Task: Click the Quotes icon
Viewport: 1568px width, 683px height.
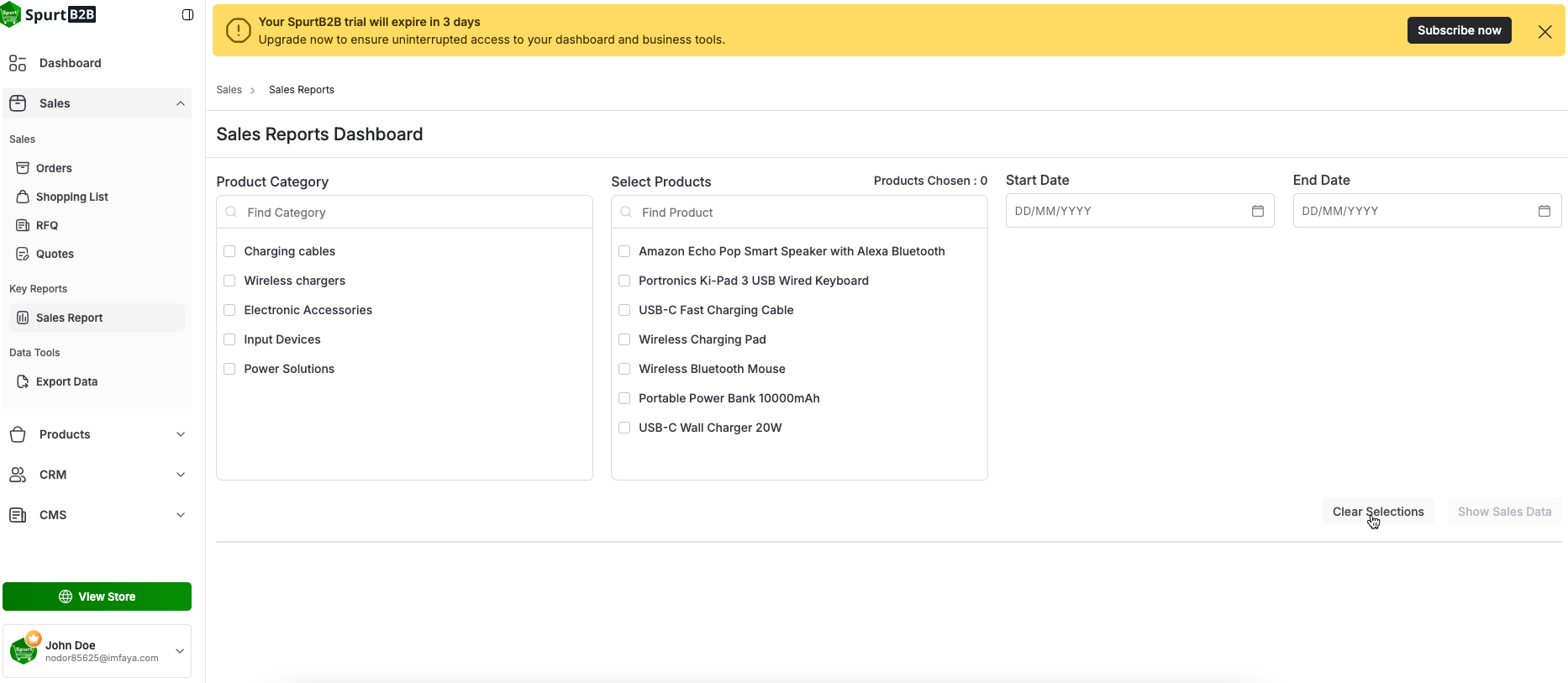Action: [x=23, y=254]
